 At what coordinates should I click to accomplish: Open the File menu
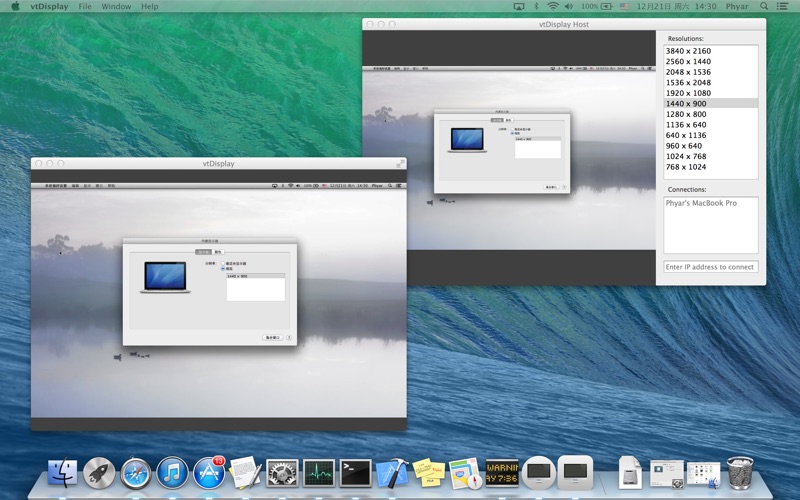[x=85, y=6]
